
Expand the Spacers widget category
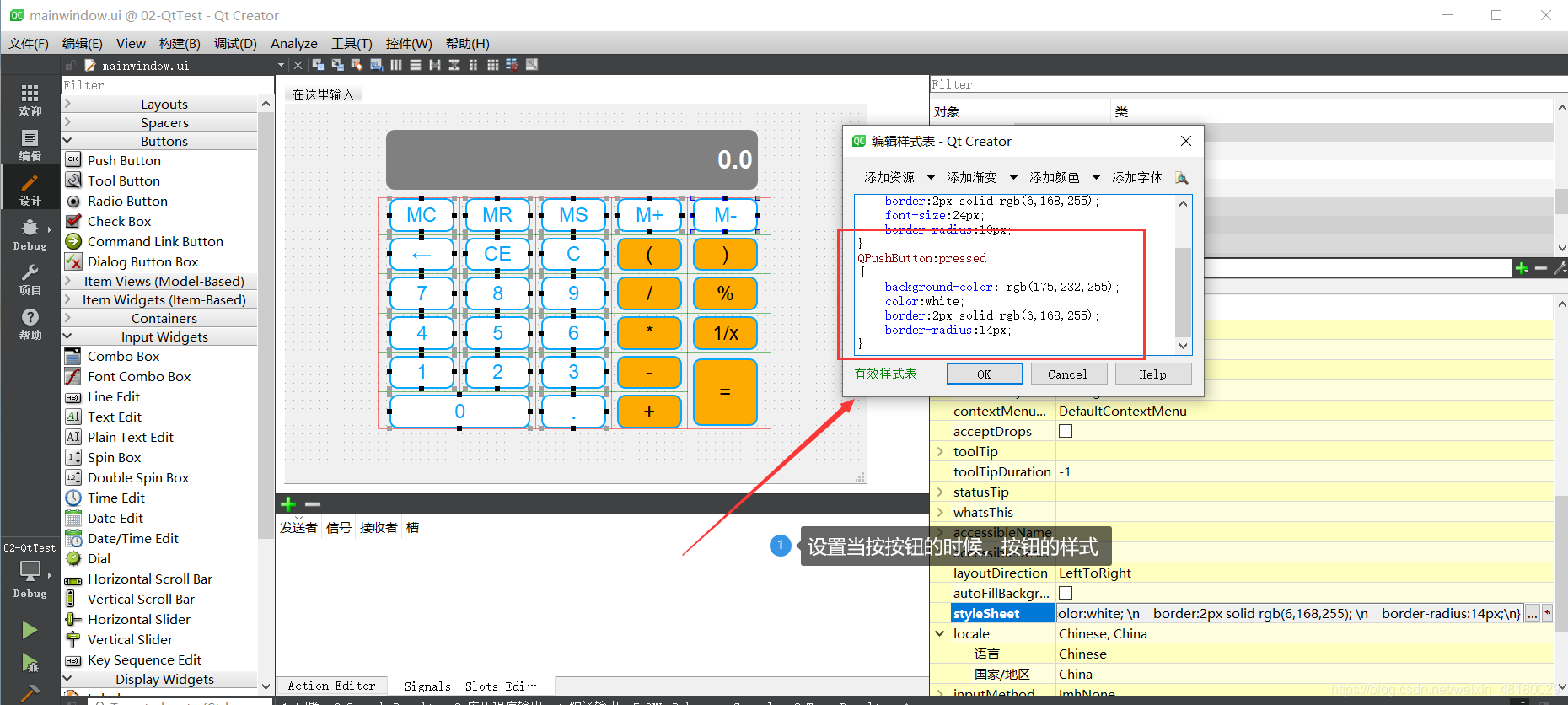[x=67, y=122]
